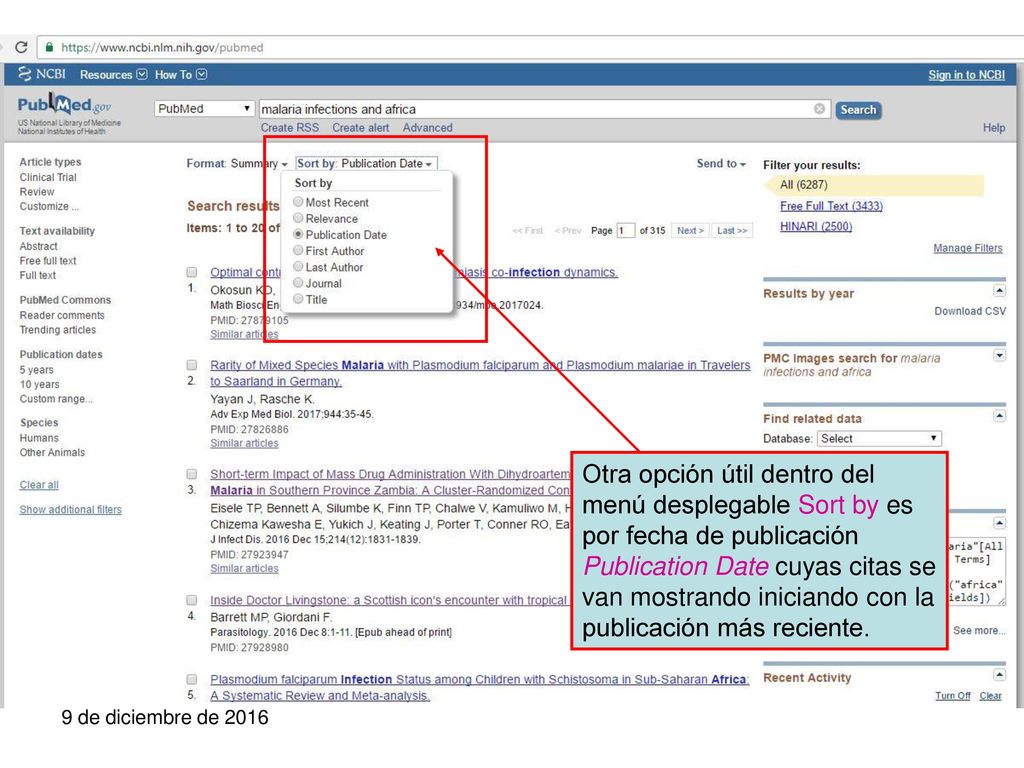Click the browser reload icon
1024x768 pixels.
coord(21,47)
